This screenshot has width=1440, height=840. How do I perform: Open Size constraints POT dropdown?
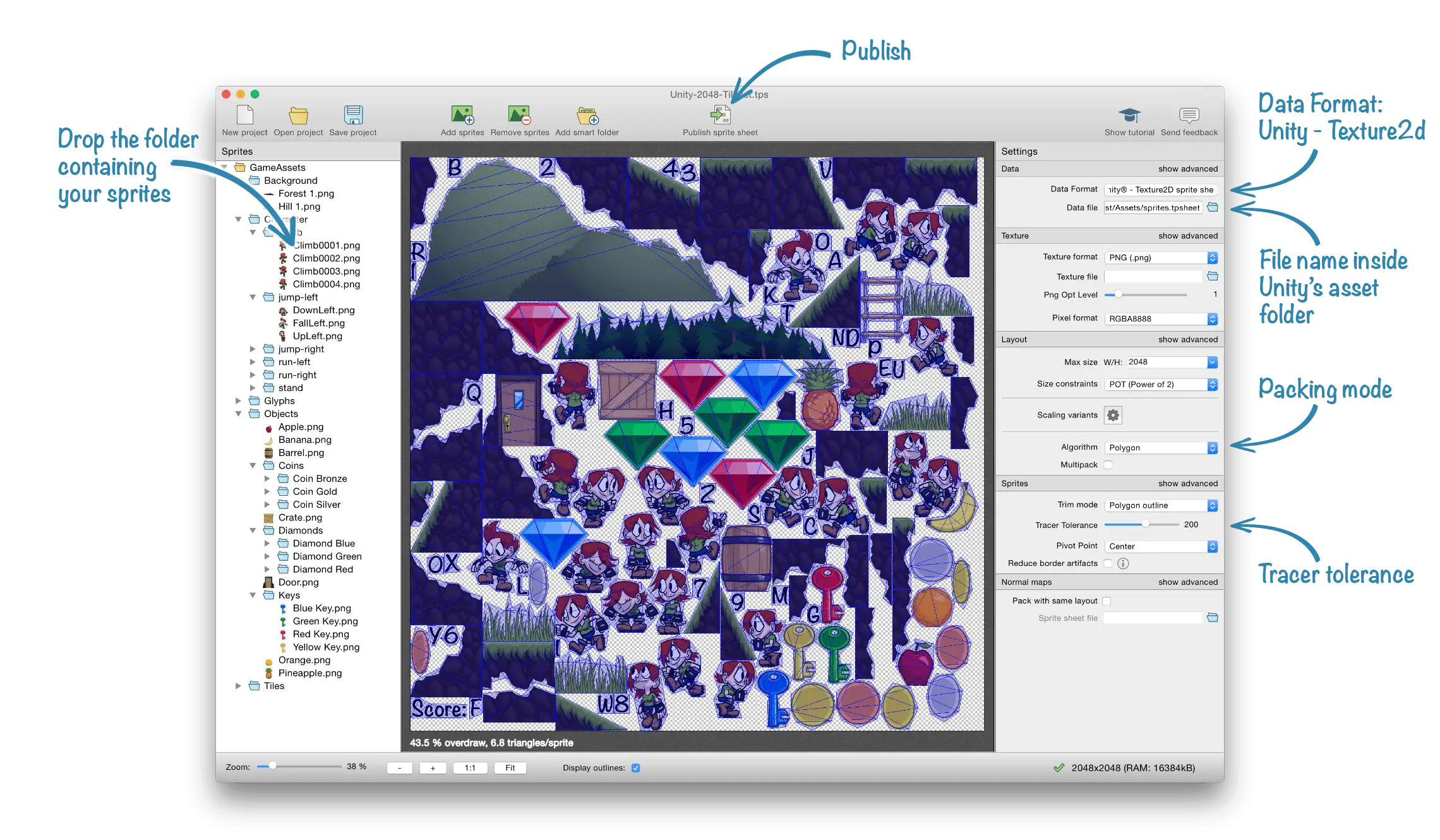1161,385
